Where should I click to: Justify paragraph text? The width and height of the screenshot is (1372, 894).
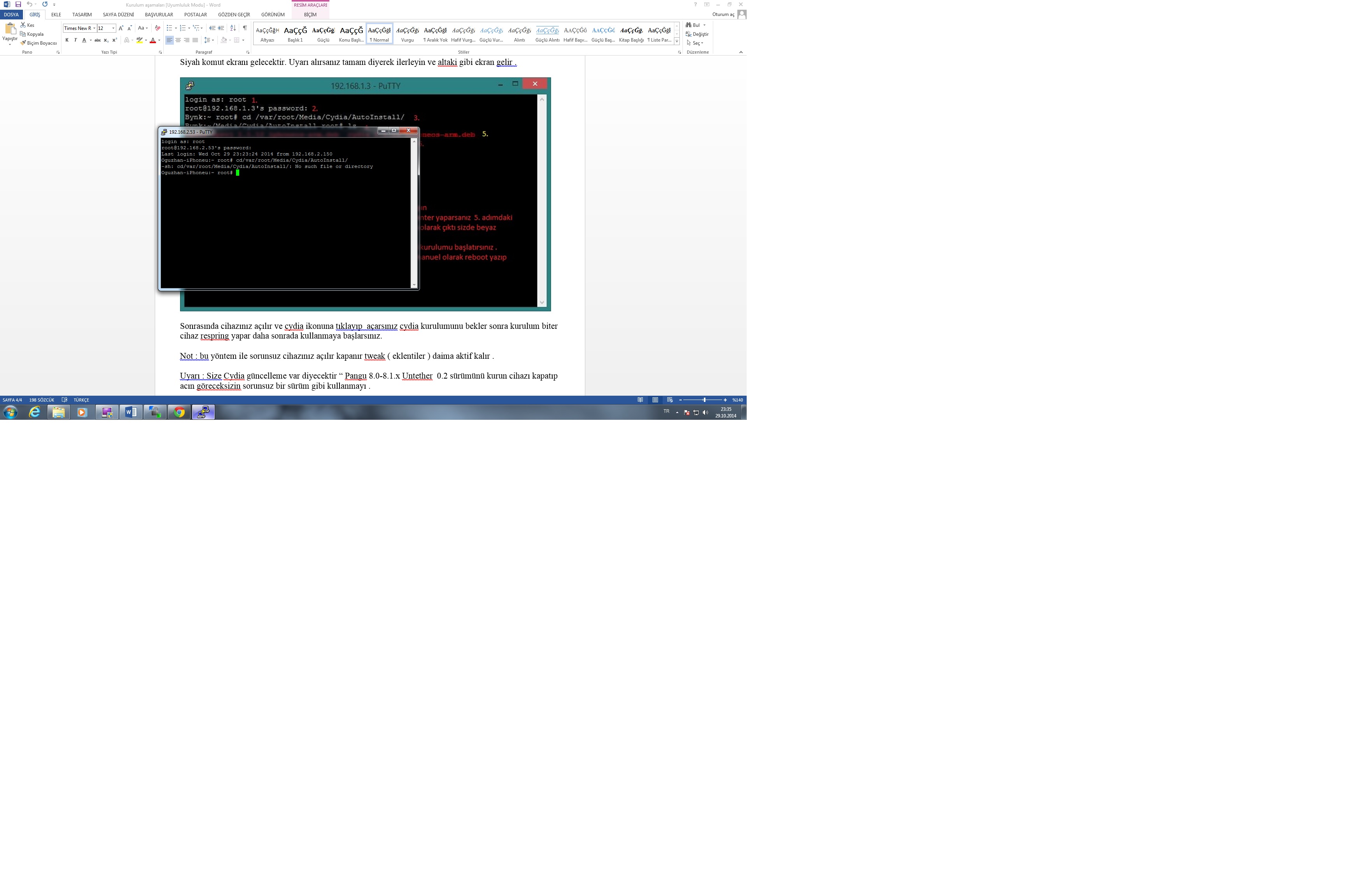point(195,40)
